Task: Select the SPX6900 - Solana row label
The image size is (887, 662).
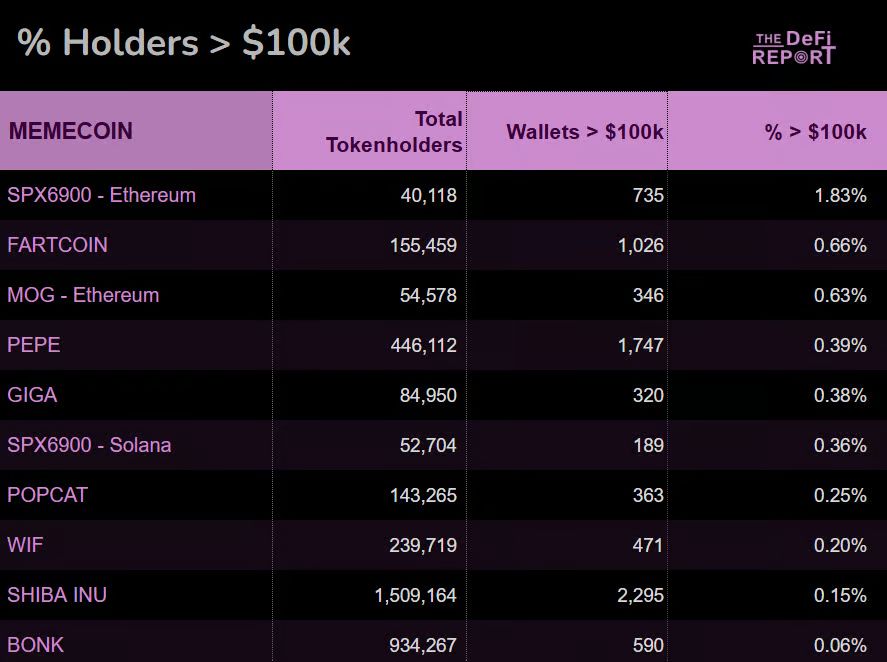Action: coord(89,445)
